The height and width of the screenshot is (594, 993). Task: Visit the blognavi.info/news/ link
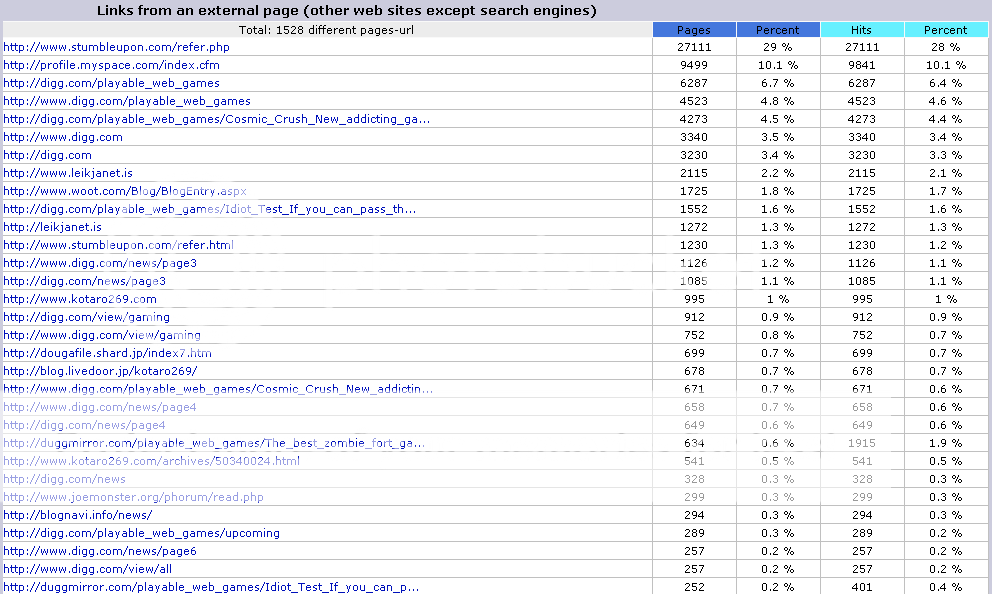pos(77,515)
